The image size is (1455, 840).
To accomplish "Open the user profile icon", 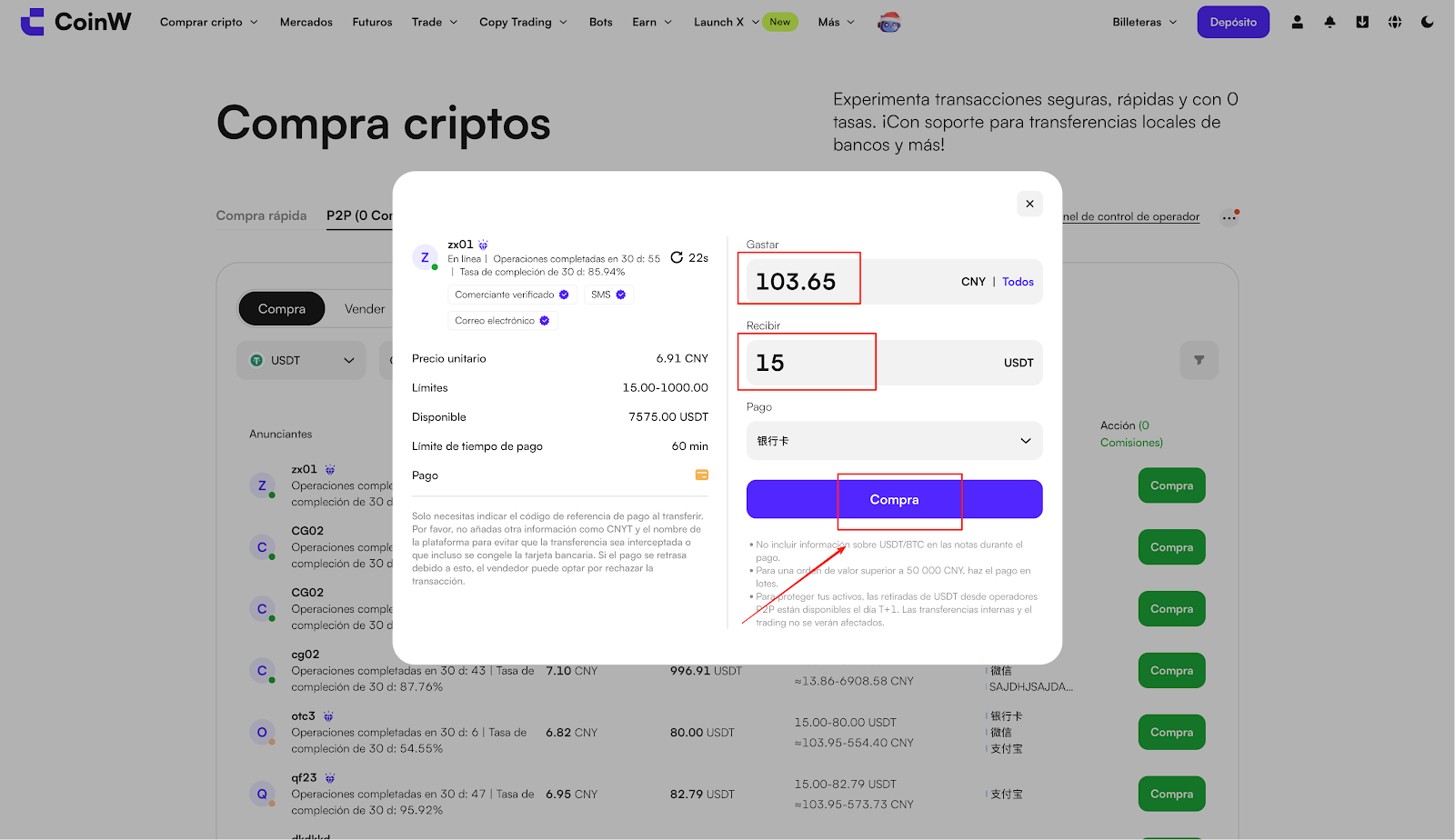I will pos(1297,22).
